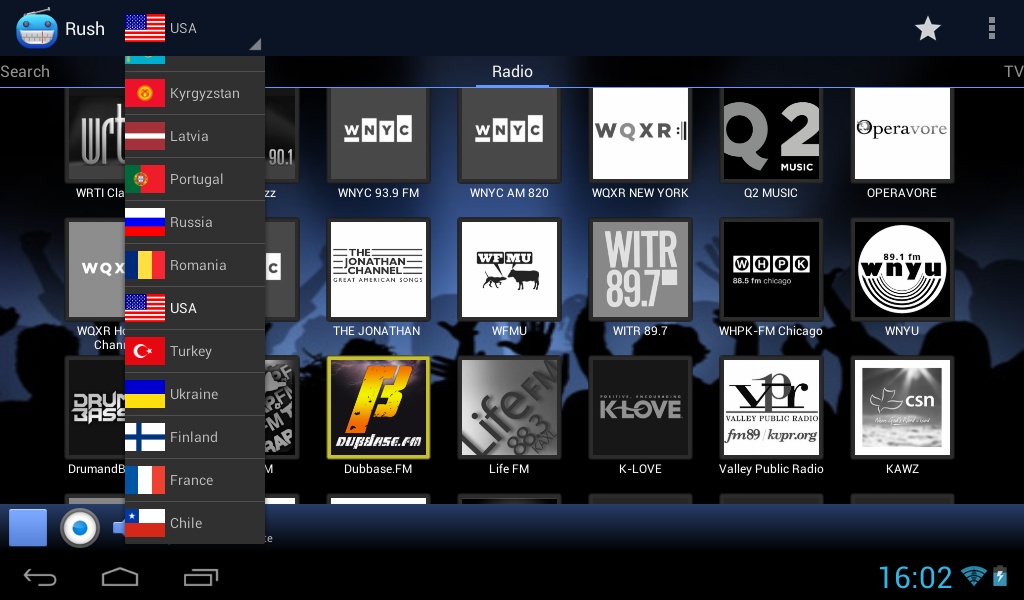Switch to the TV tab
The image size is (1024, 600).
(x=1013, y=72)
